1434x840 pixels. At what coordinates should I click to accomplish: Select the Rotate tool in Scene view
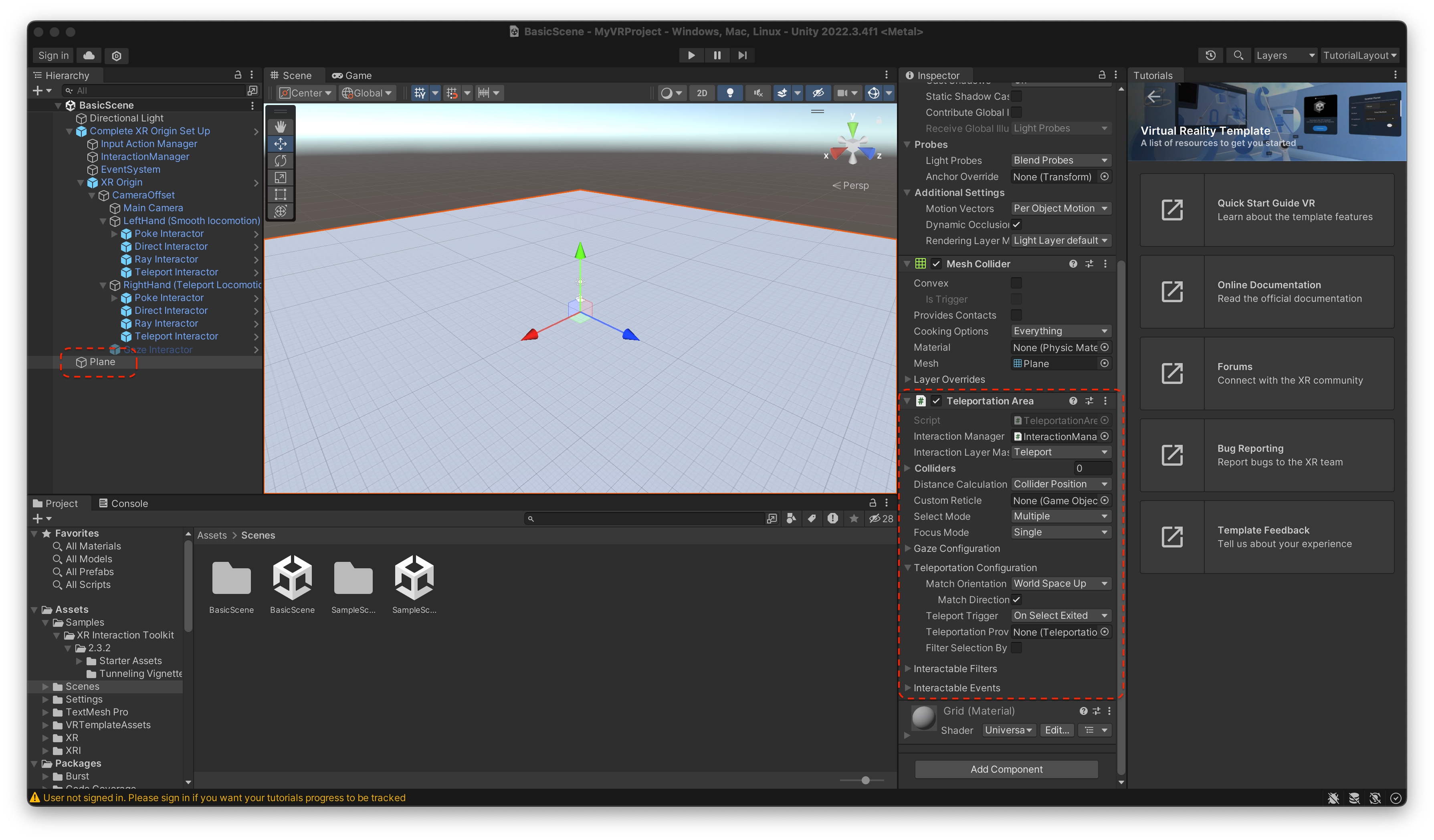(280, 160)
